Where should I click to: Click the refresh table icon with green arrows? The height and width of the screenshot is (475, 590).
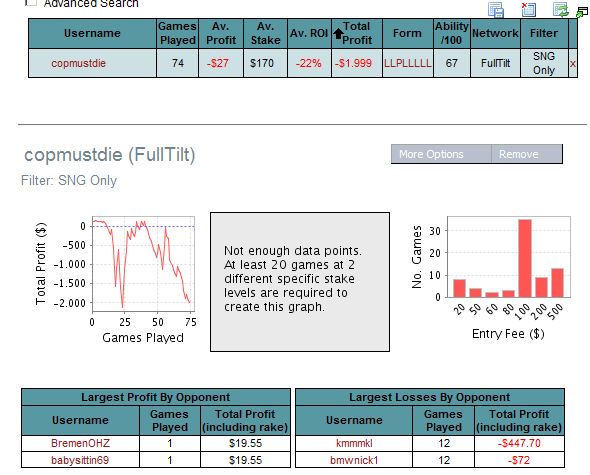(x=560, y=9)
